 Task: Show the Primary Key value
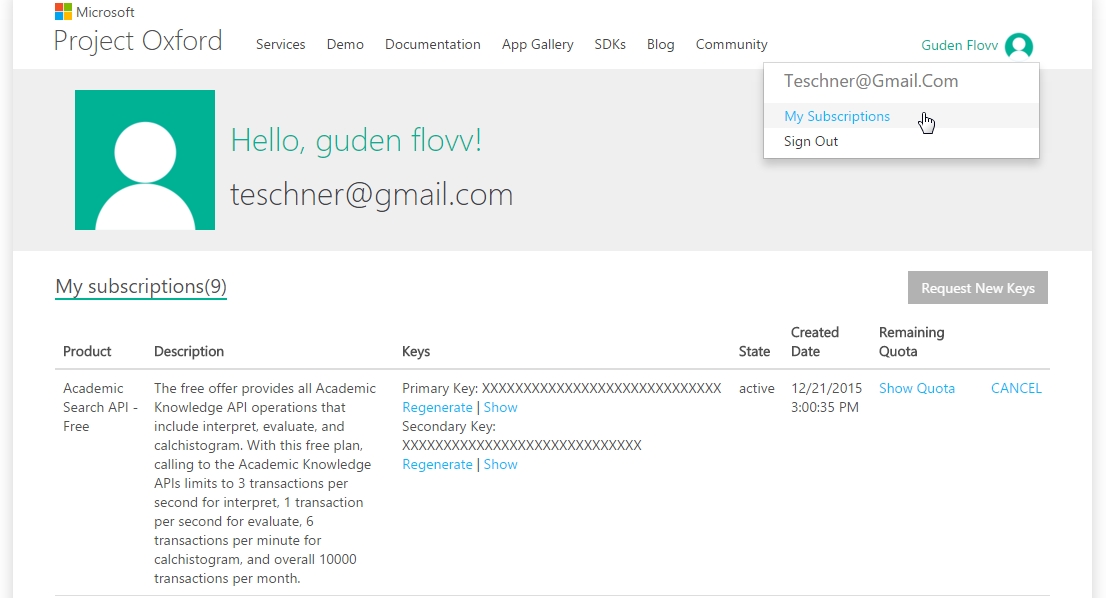pos(500,408)
